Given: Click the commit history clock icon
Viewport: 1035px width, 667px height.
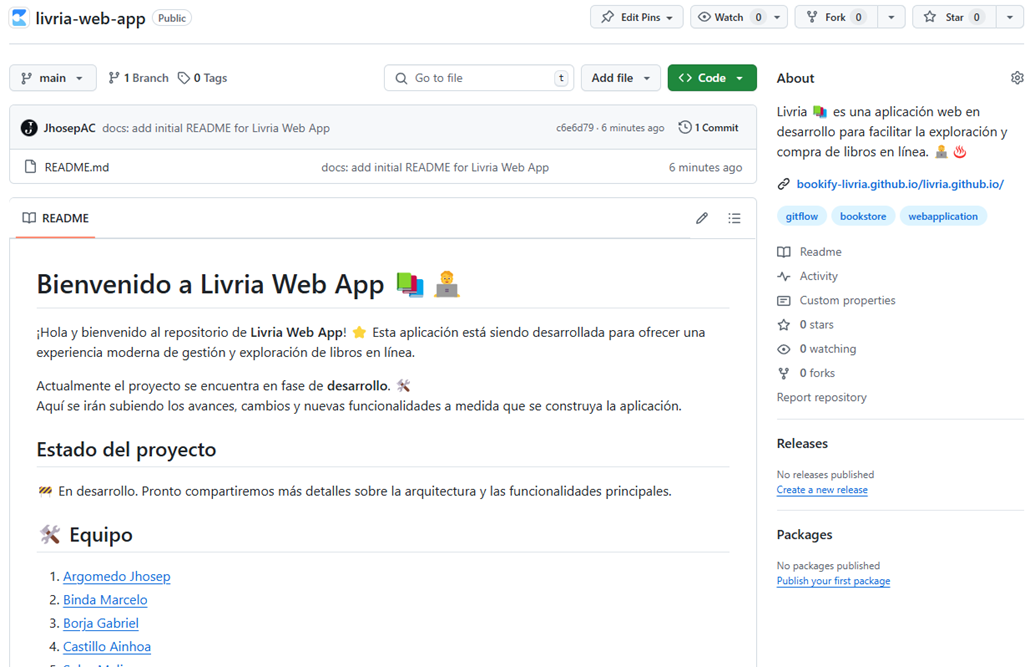Looking at the screenshot, I should point(684,127).
